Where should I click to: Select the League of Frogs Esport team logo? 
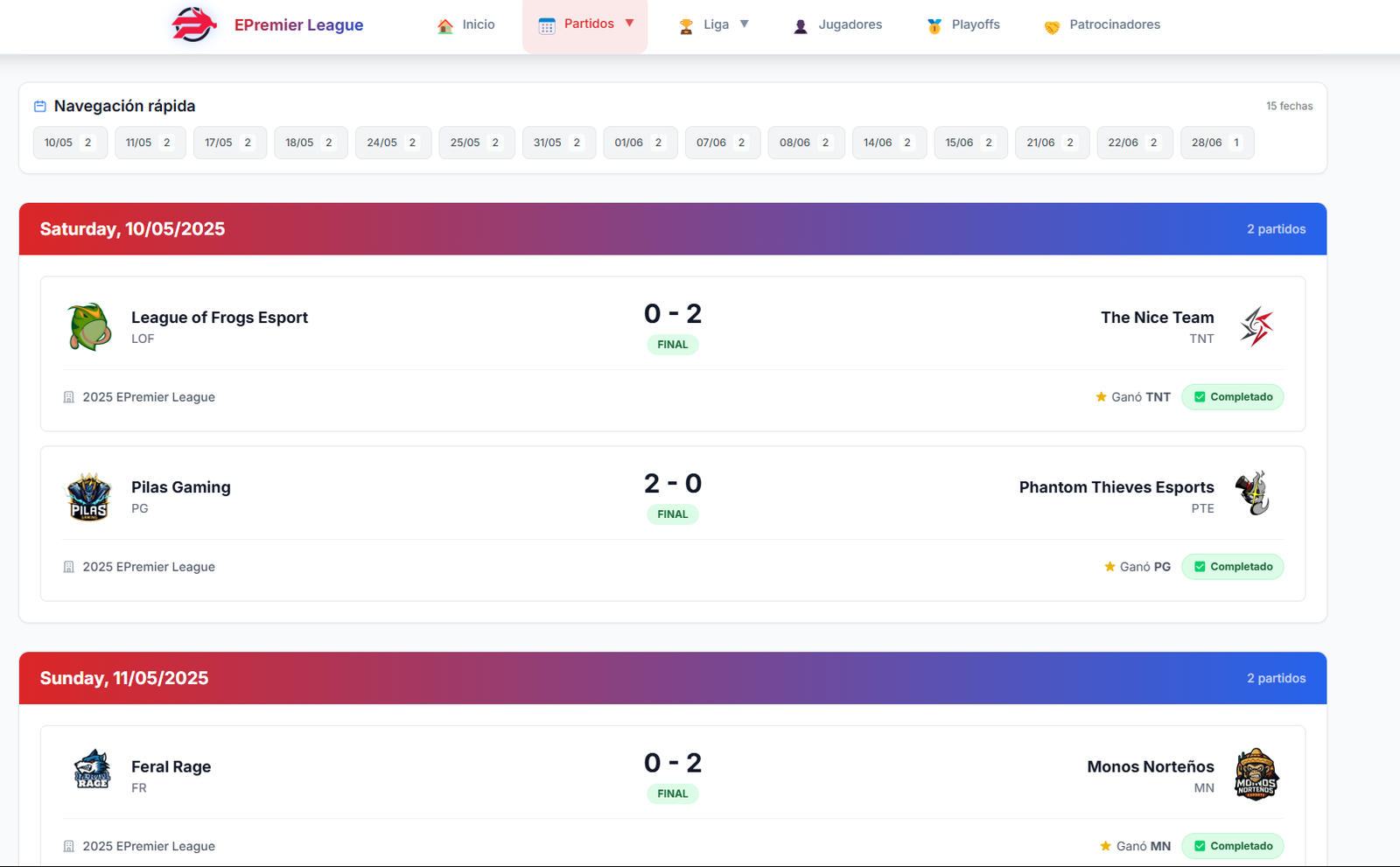(87, 325)
